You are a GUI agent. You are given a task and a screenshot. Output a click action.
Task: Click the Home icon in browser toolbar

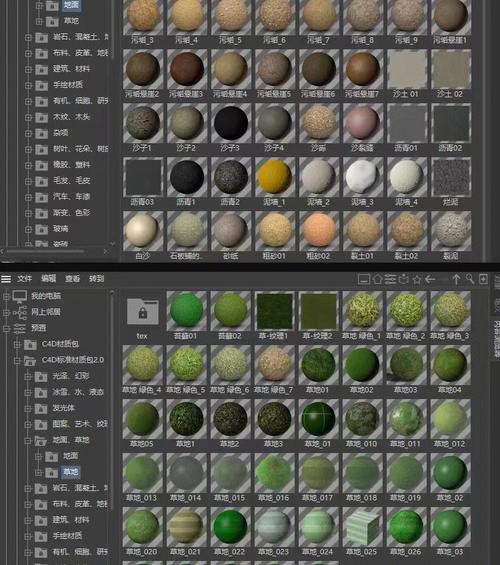pyautogui.click(x=377, y=279)
